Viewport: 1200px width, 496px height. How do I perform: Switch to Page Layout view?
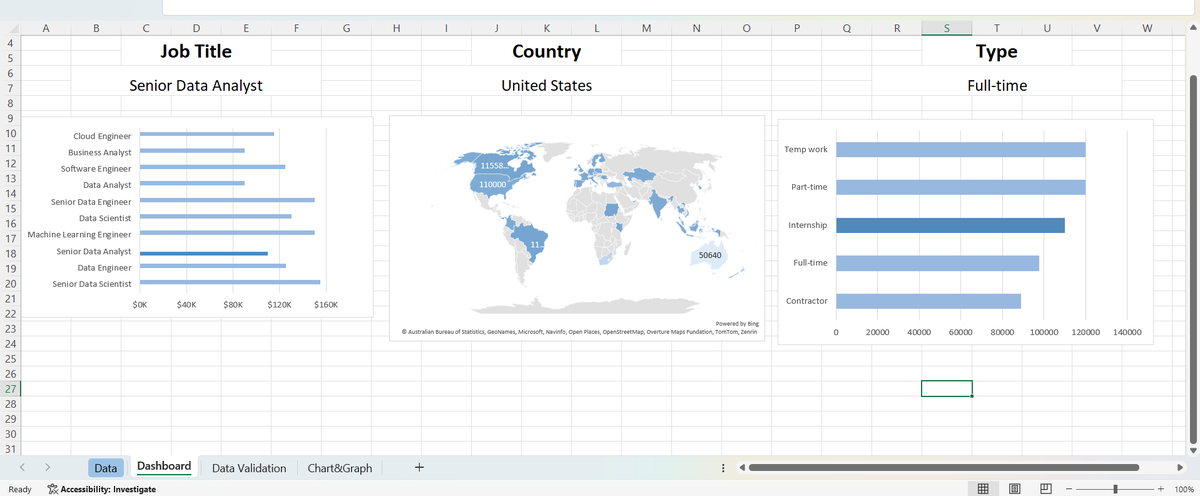point(1015,489)
